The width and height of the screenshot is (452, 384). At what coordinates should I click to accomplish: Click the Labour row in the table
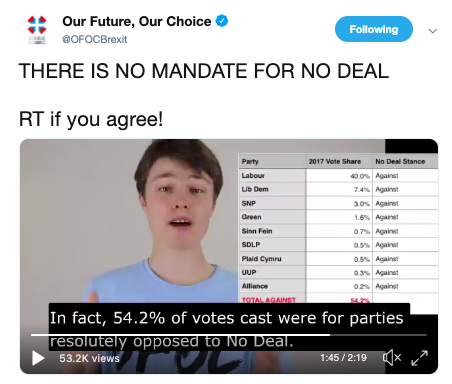click(x=338, y=176)
